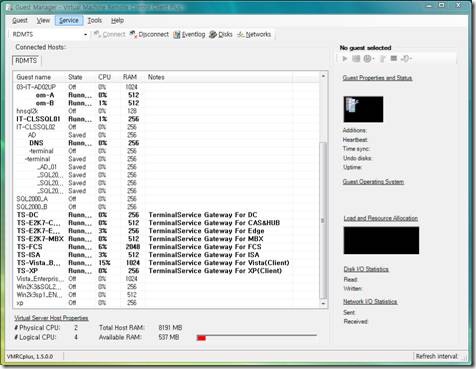This screenshot has width=476, height=369.
Task: Click the pause icon next to play
Action: point(356,59)
